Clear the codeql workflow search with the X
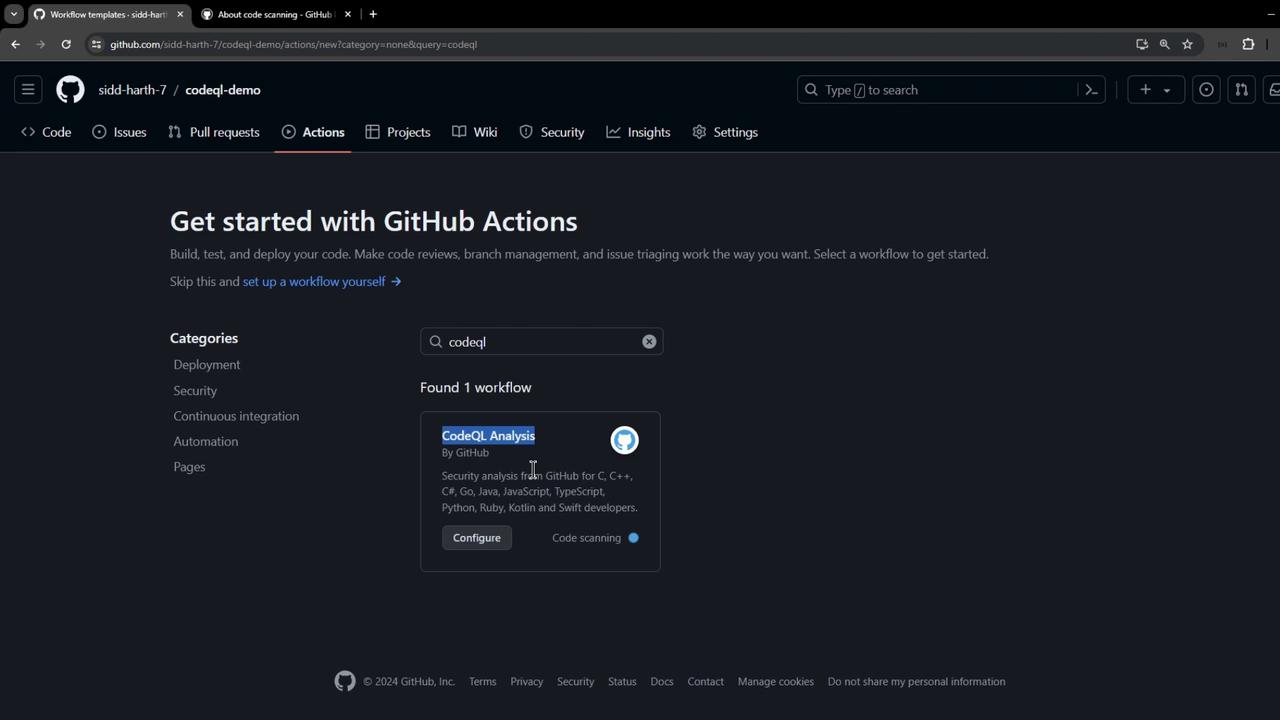Screen dimensions: 1280x720 [x=649, y=342]
